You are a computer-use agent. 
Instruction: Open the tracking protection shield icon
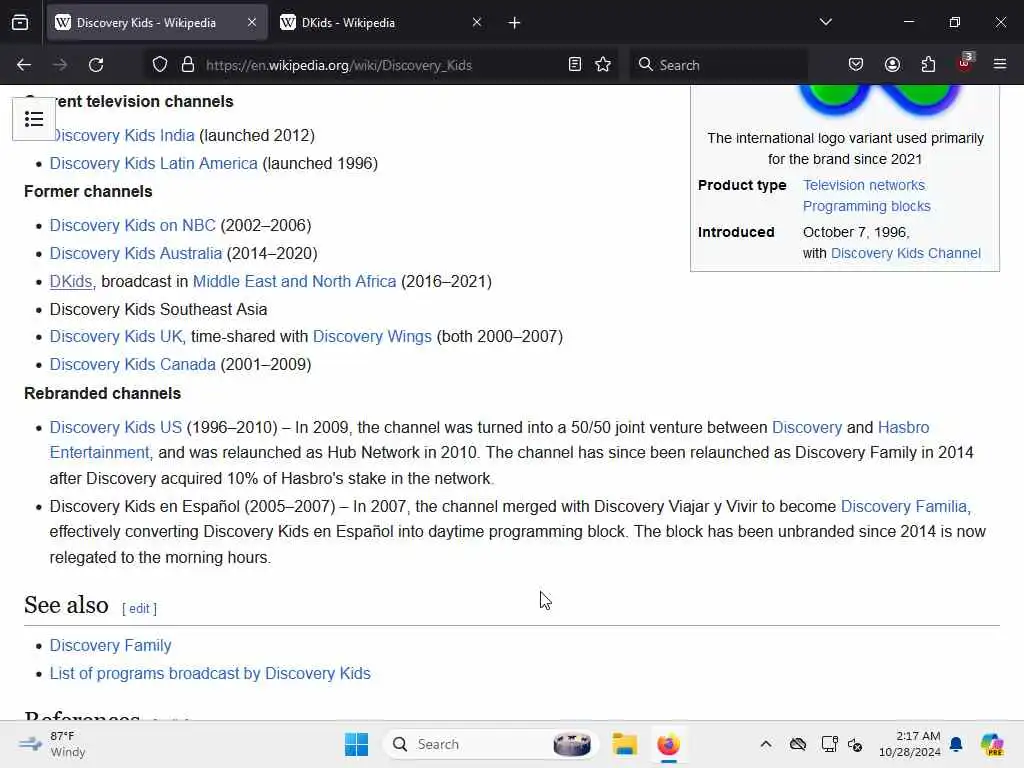160,65
